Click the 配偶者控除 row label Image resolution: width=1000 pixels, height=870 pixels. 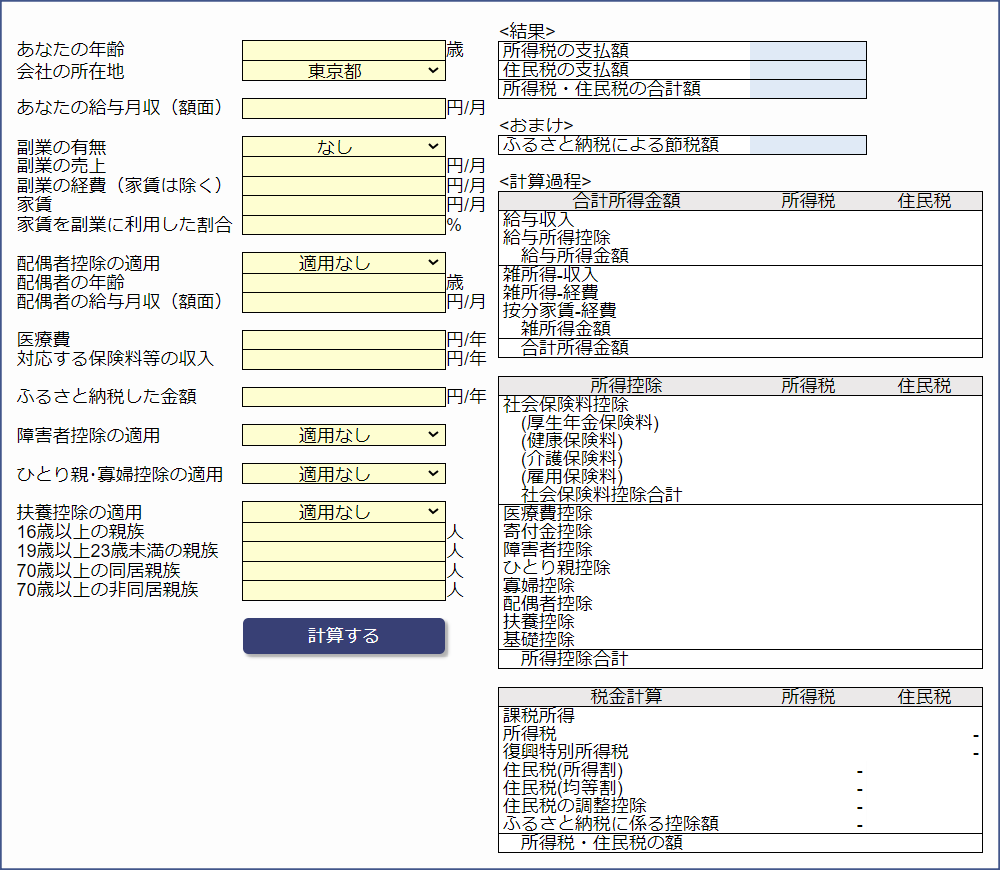click(x=548, y=603)
